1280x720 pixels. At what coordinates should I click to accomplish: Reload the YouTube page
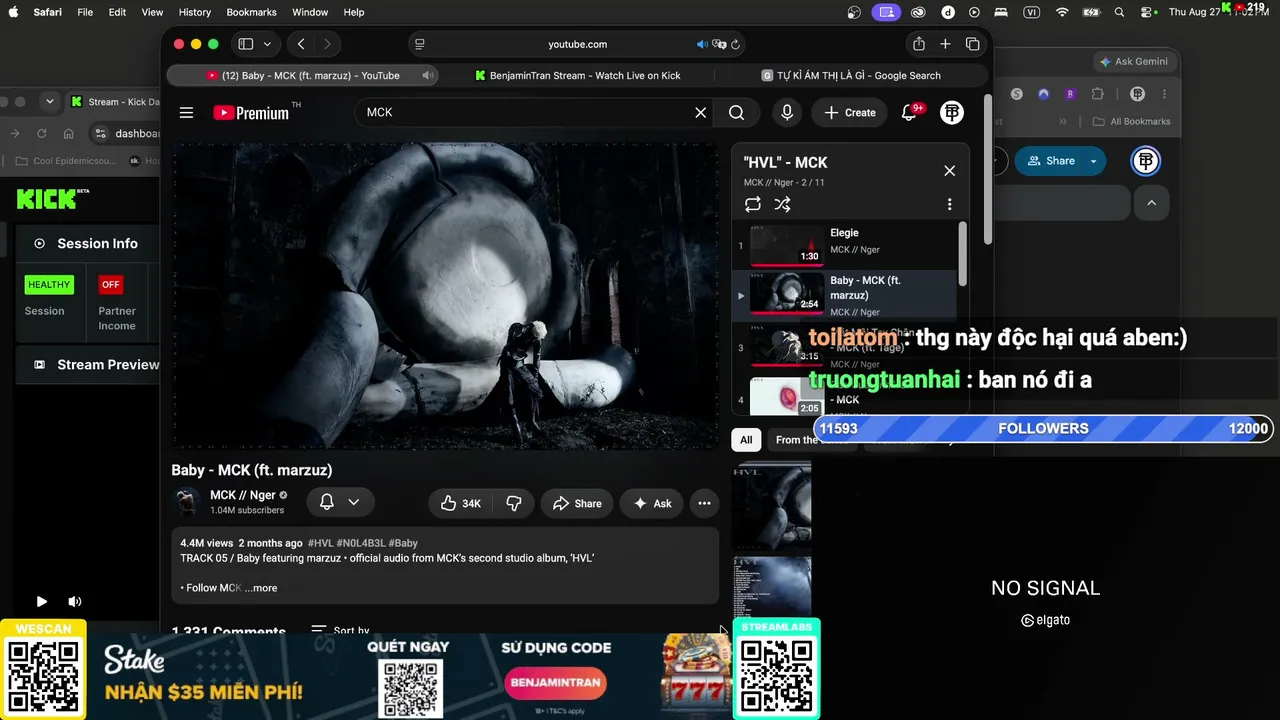[736, 44]
